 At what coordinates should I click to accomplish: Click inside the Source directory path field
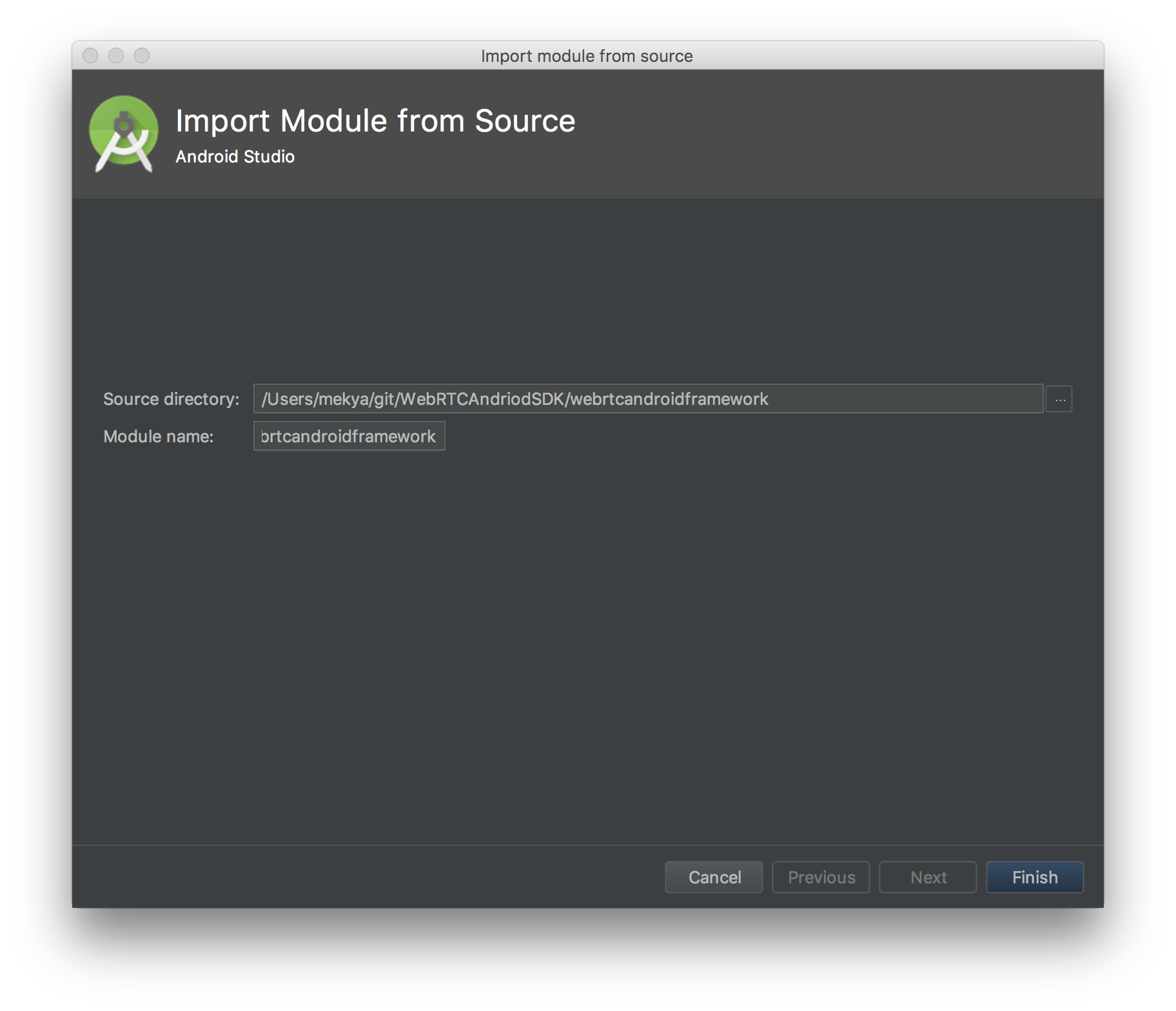(645, 398)
